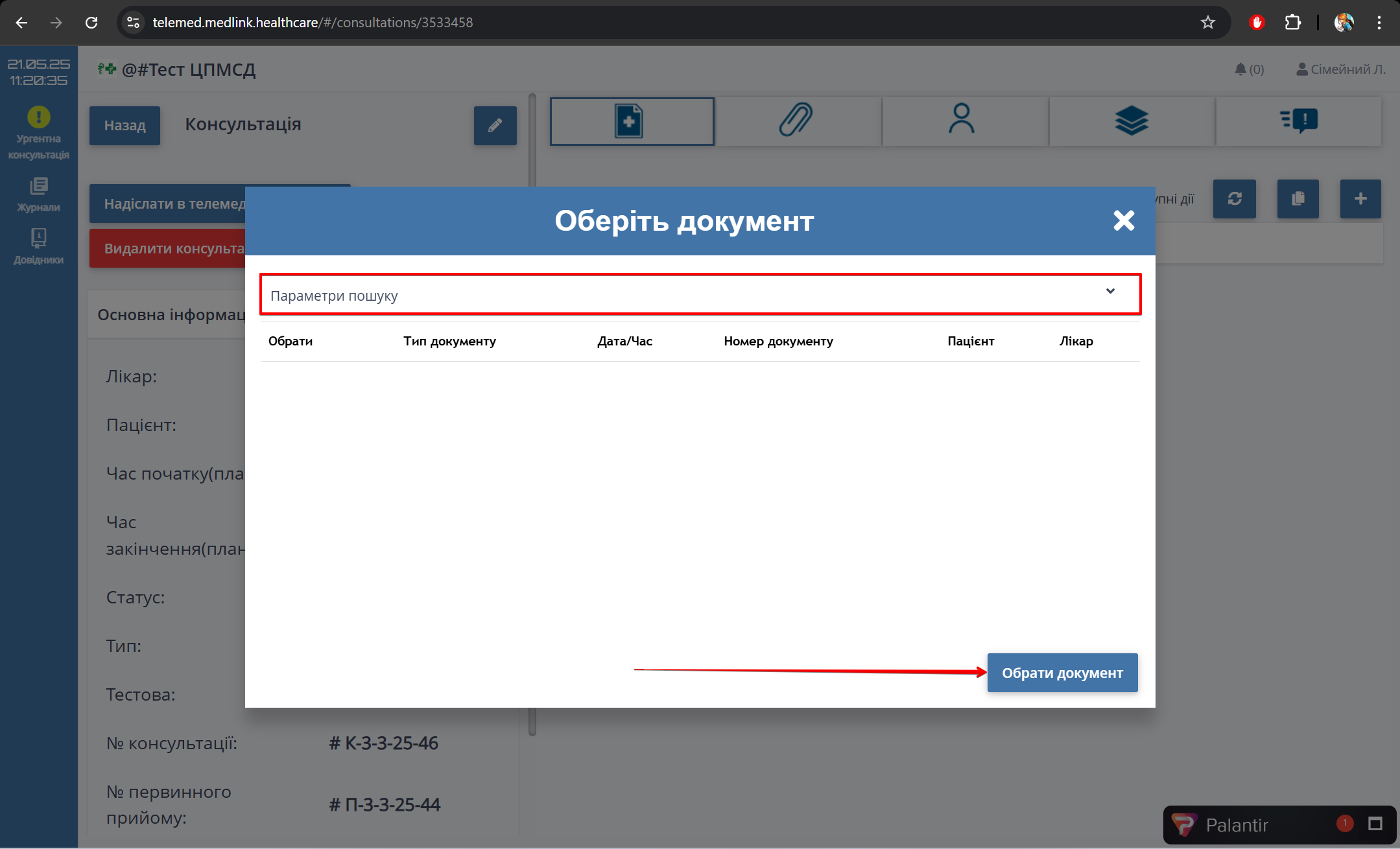Click the 'Обрати документ' button

tap(1062, 673)
